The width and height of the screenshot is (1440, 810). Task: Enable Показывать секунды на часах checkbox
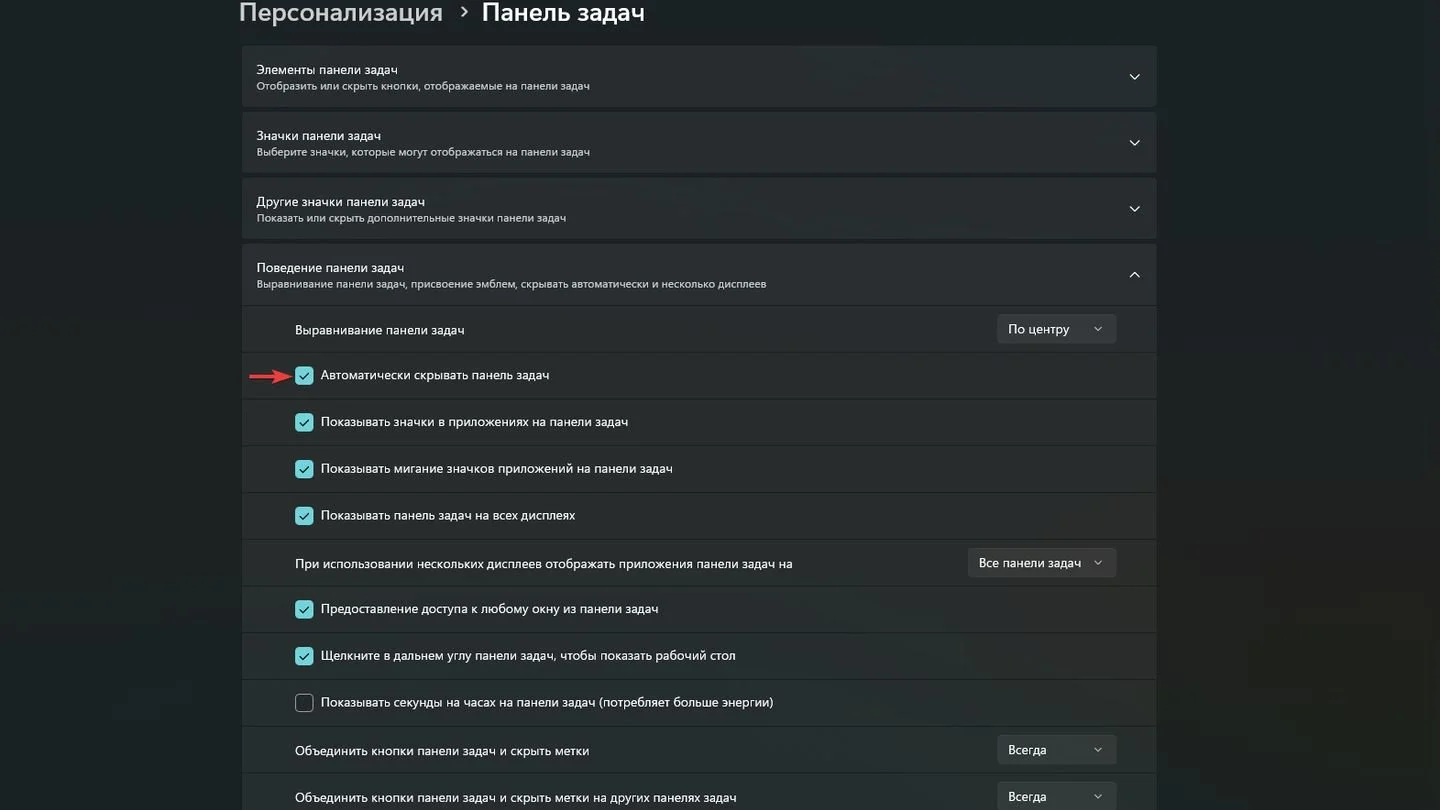(x=304, y=703)
